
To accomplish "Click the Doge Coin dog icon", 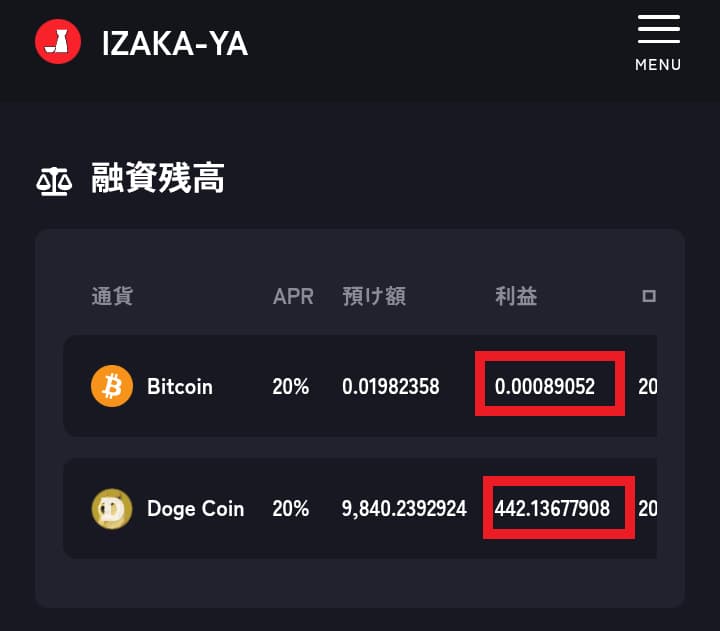I will (112, 508).
